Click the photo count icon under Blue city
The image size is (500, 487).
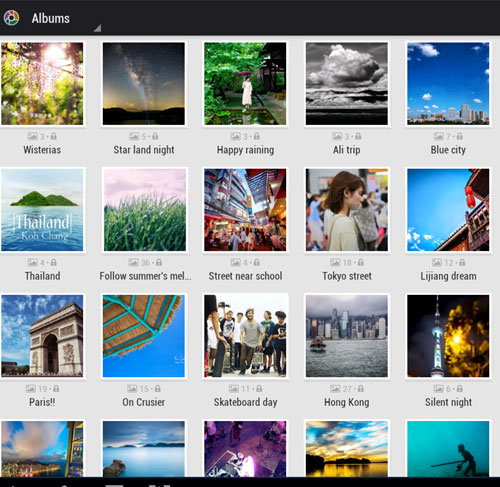pos(438,136)
